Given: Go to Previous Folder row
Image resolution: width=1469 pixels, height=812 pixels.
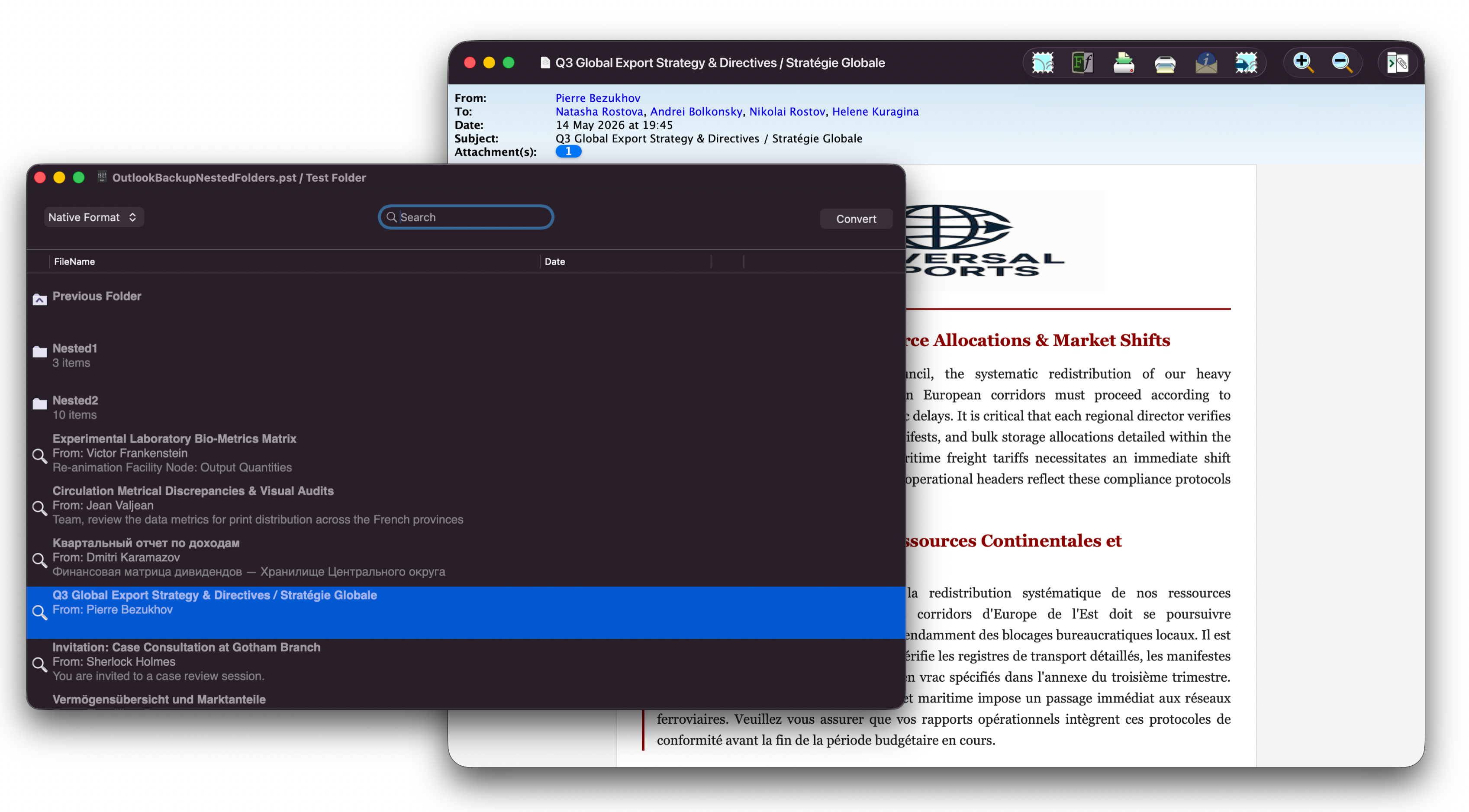Looking at the screenshot, I should [x=466, y=300].
